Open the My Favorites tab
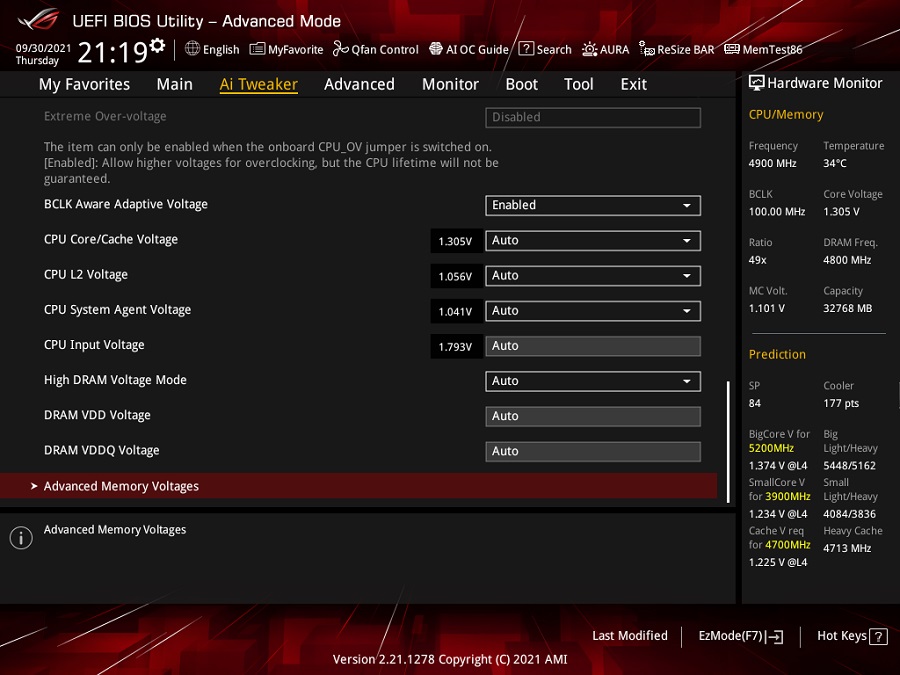 (x=84, y=84)
